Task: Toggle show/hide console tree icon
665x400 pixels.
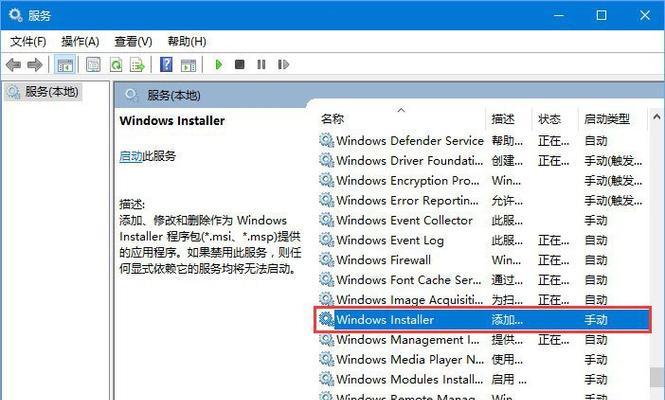Action: (x=65, y=65)
